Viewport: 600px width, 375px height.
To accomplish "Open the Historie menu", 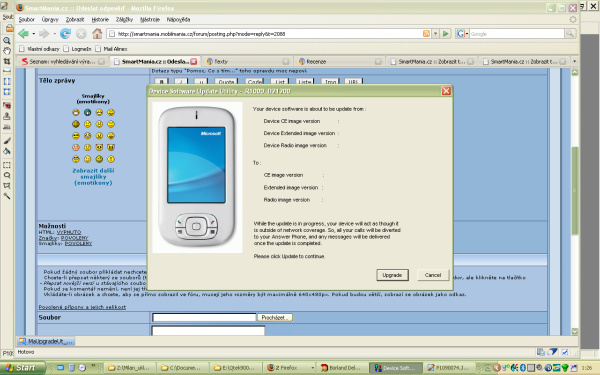I will click(100, 20).
